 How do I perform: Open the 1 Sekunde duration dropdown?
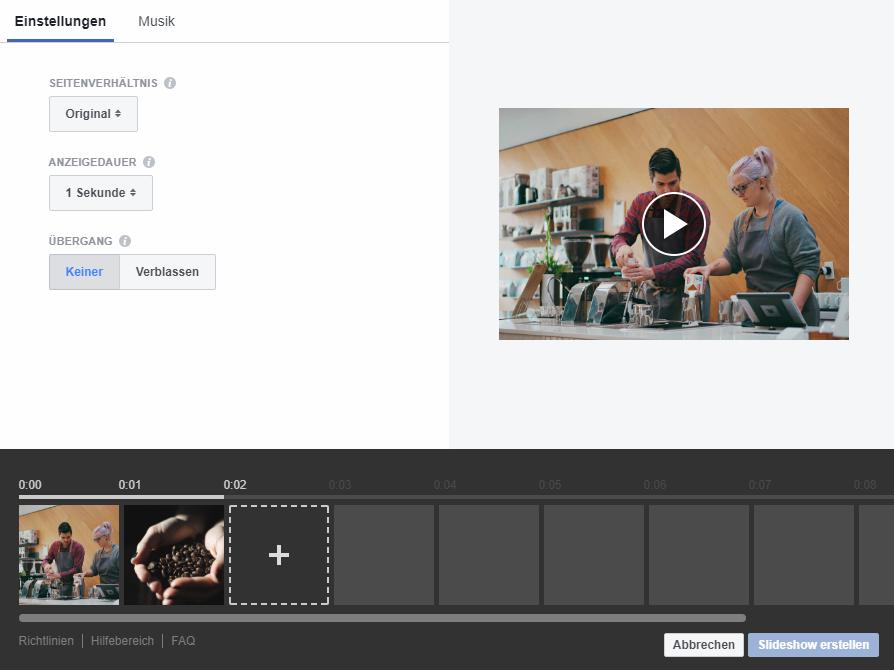[101, 193]
